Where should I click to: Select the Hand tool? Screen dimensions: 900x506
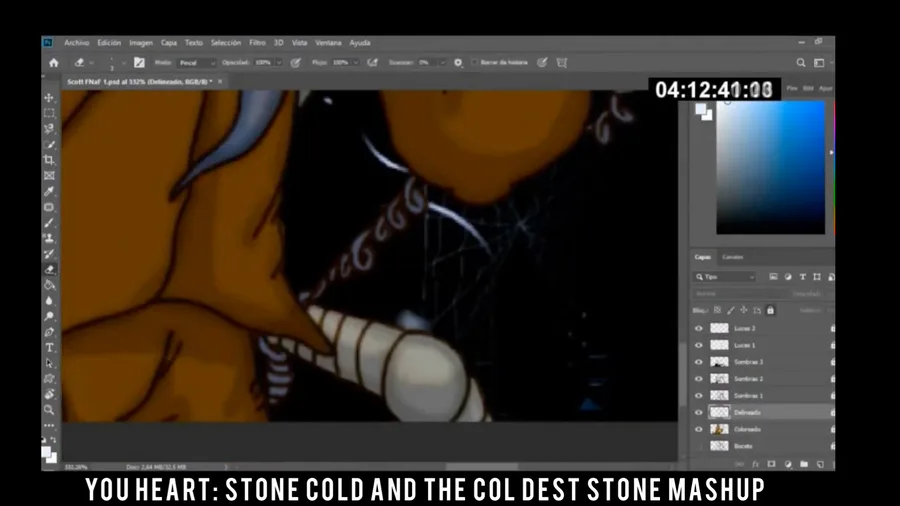tap(49, 394)
